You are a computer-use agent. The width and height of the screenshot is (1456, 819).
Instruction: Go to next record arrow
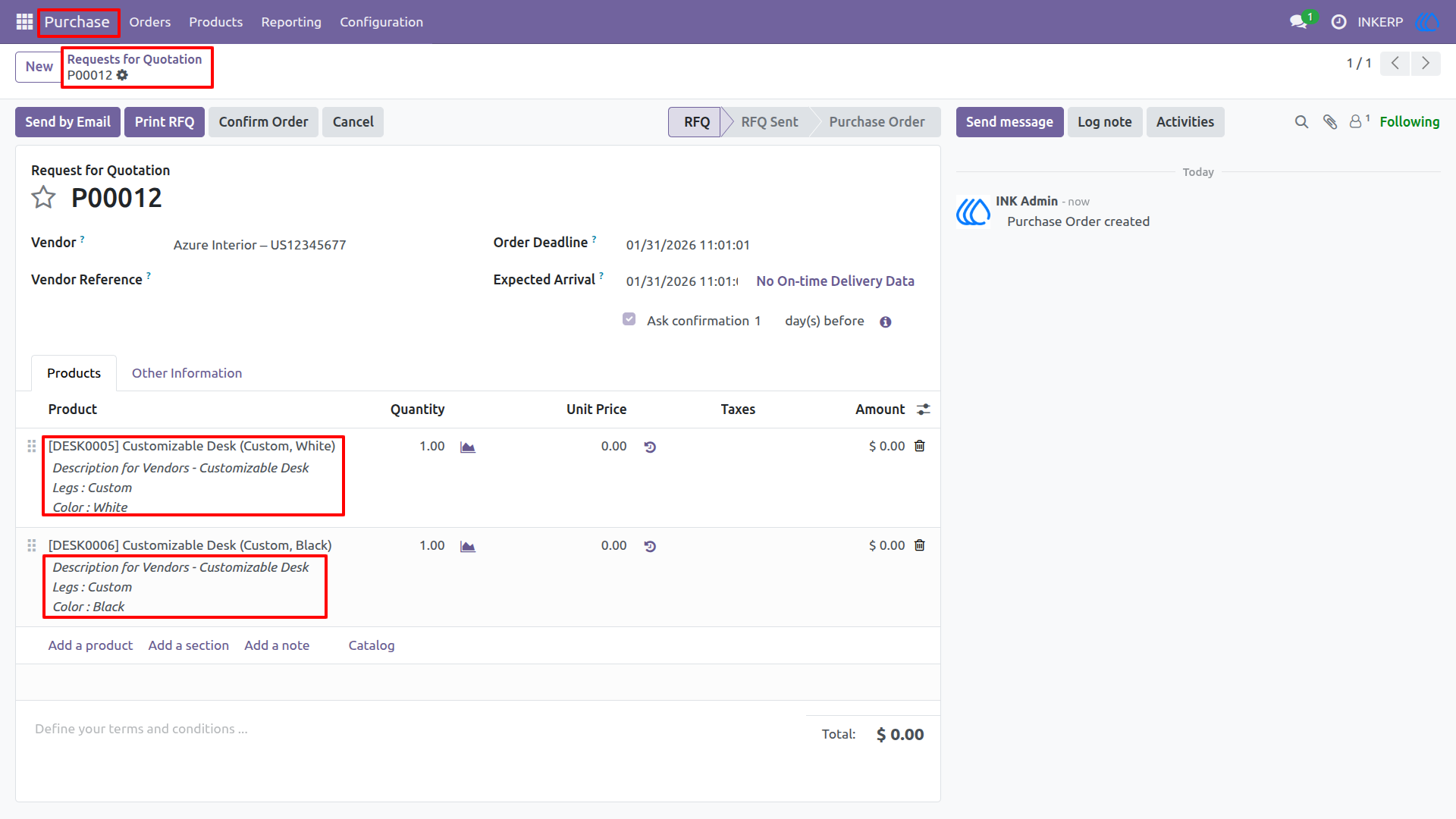pos(1426,63)
